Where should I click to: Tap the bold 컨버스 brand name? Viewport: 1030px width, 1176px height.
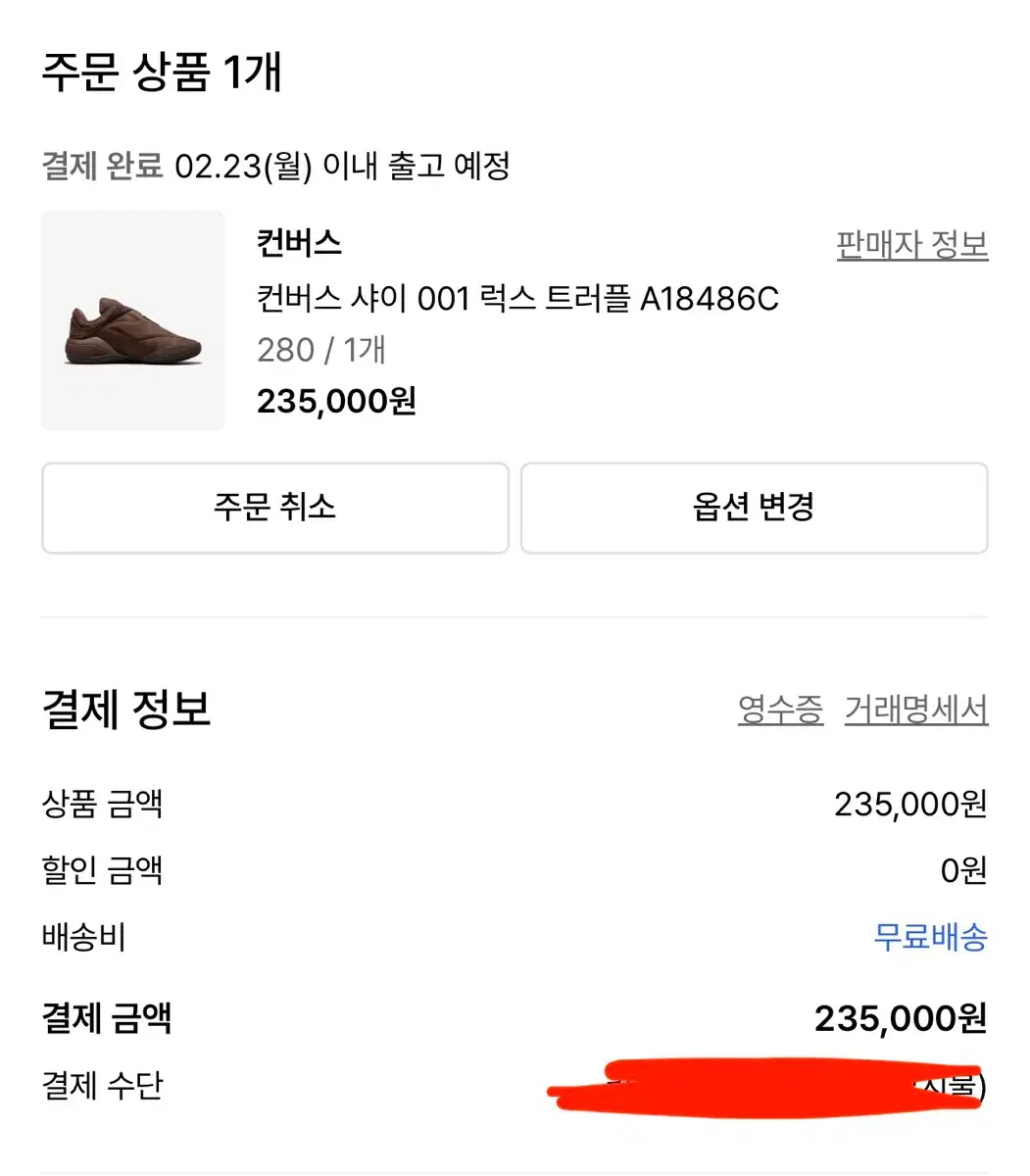(299, 243)
